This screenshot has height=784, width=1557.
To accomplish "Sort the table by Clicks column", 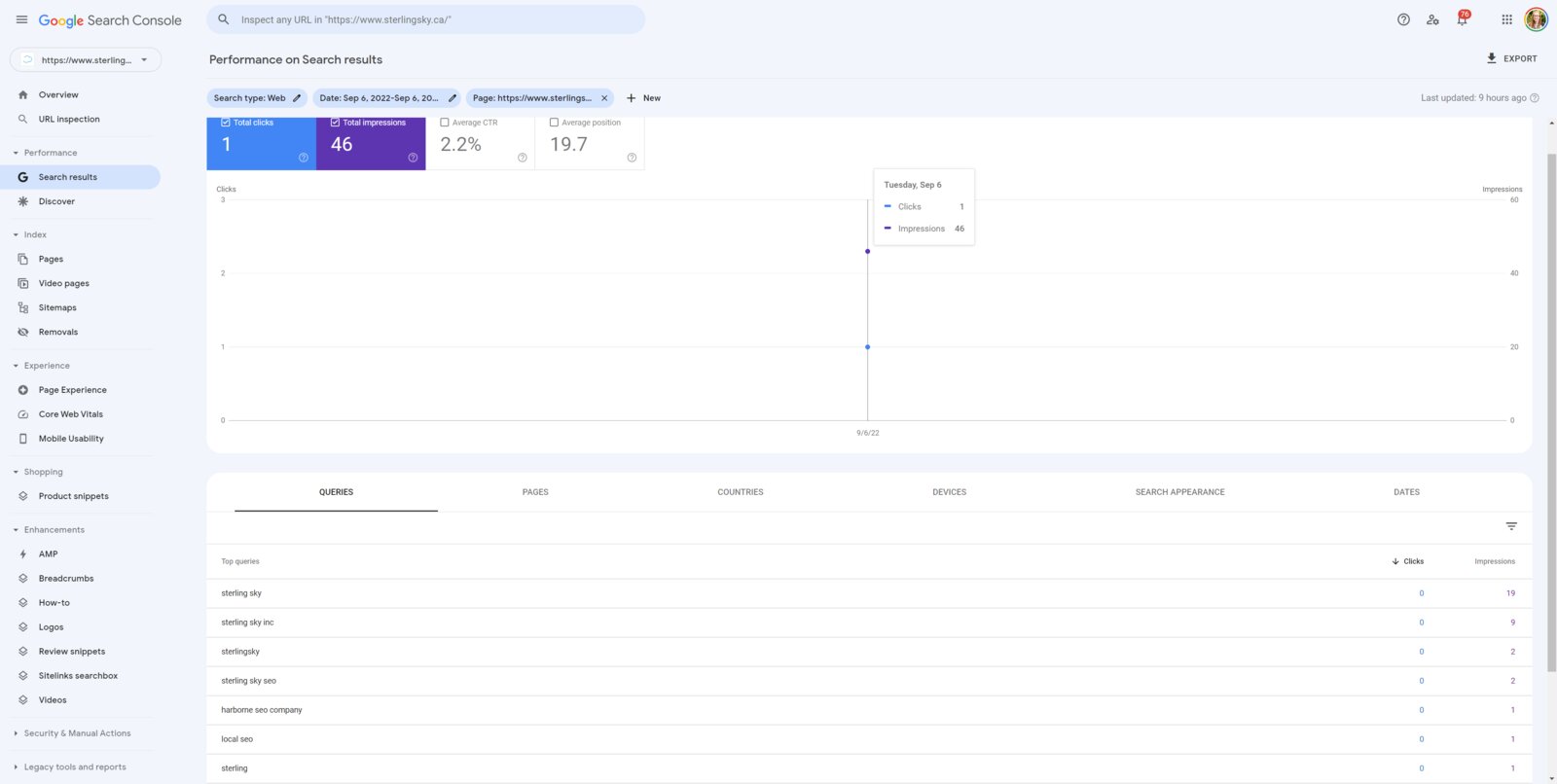I will (1408, 561).
